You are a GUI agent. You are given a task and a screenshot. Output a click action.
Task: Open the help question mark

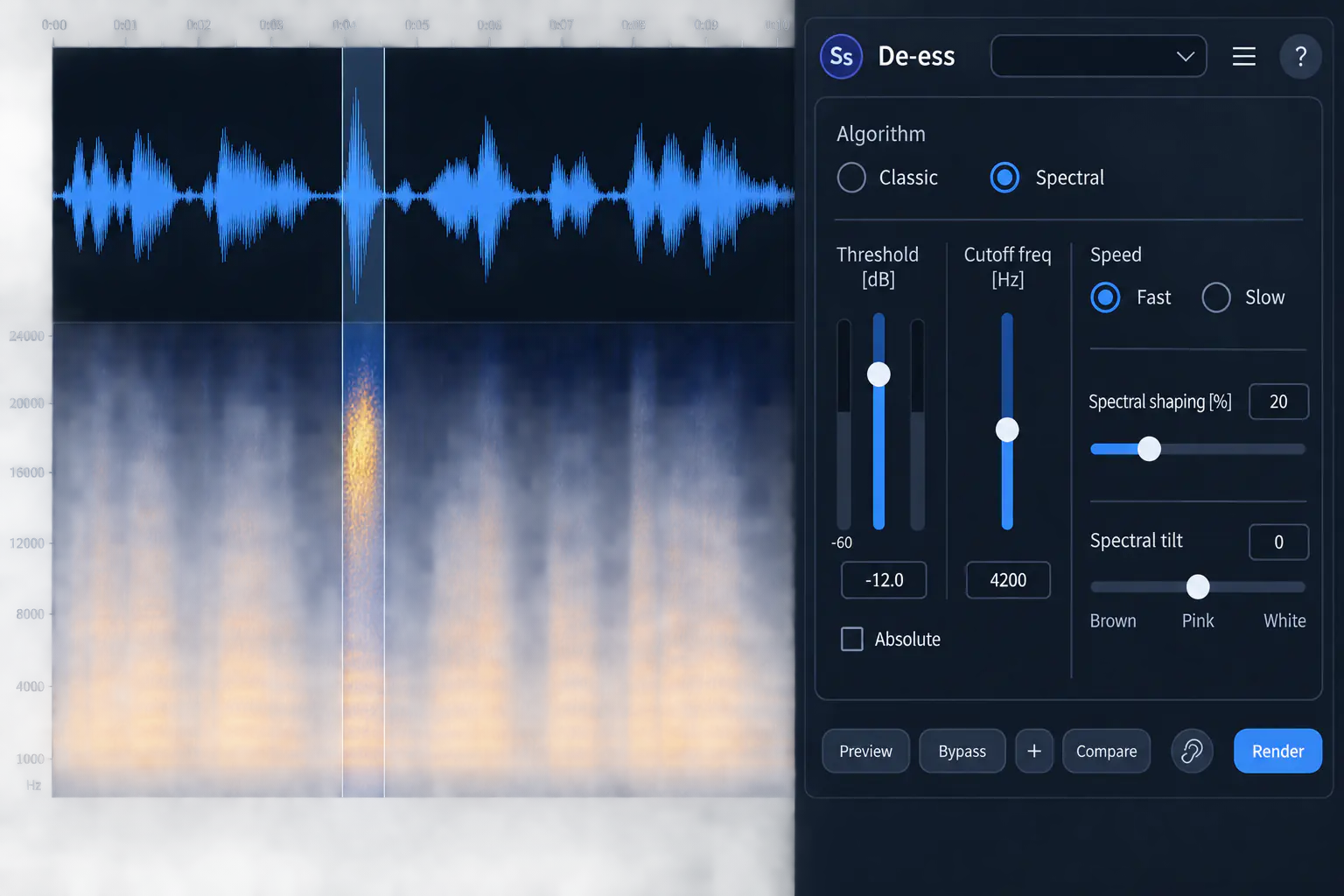click(x=1300, y=57)
